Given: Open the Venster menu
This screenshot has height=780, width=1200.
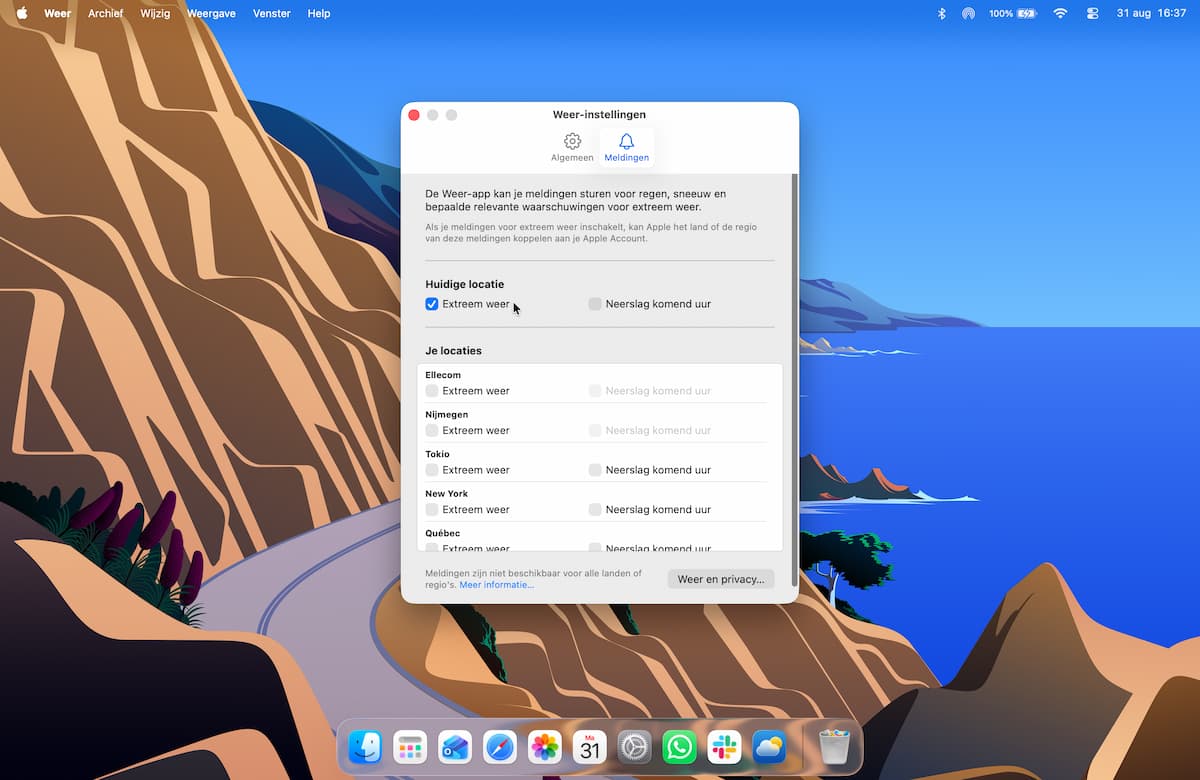Looking at the screenshot, I should 272,13.
